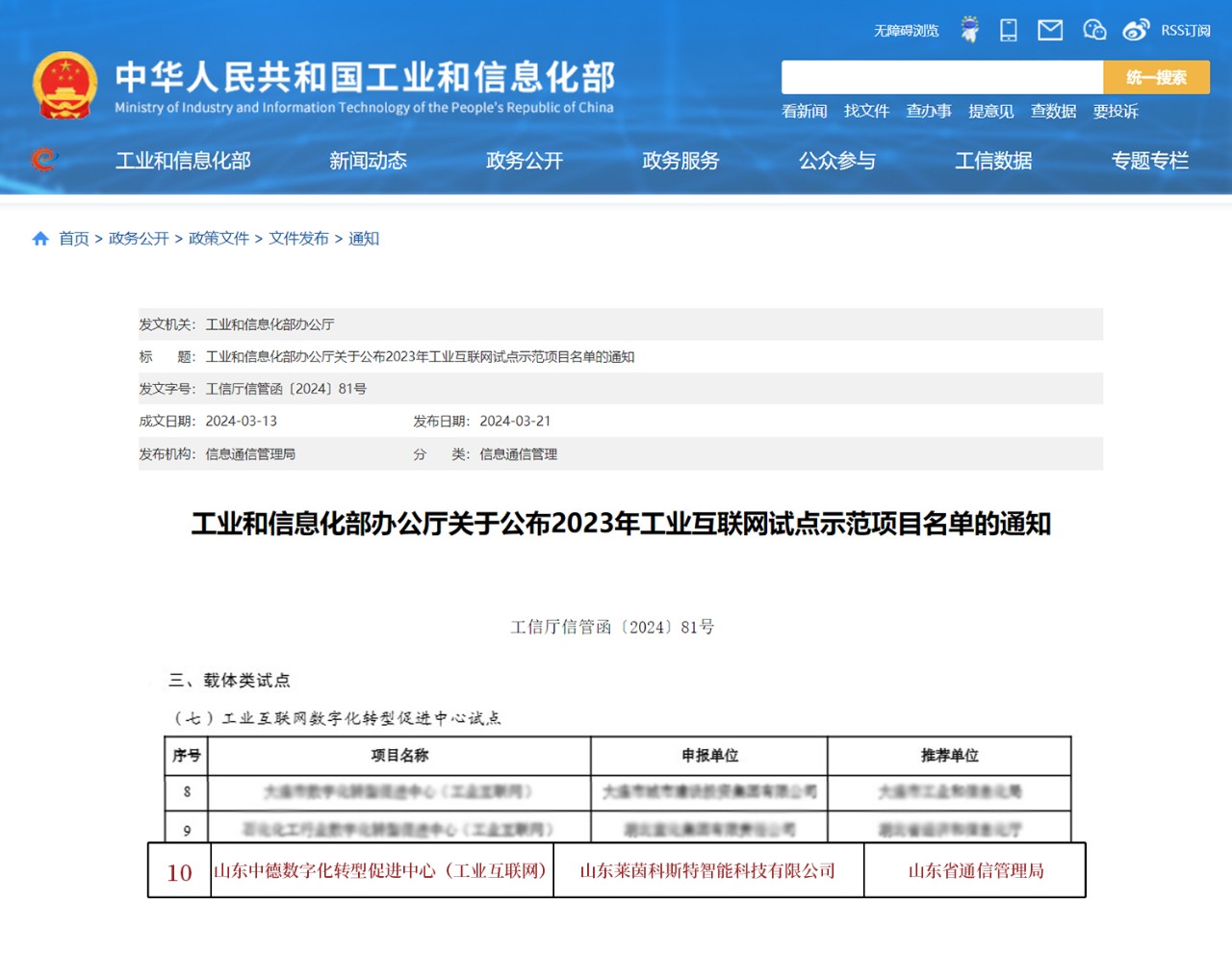
Task: Select the 成文日期 value 2024-03-13
Action: pos(242,421)
